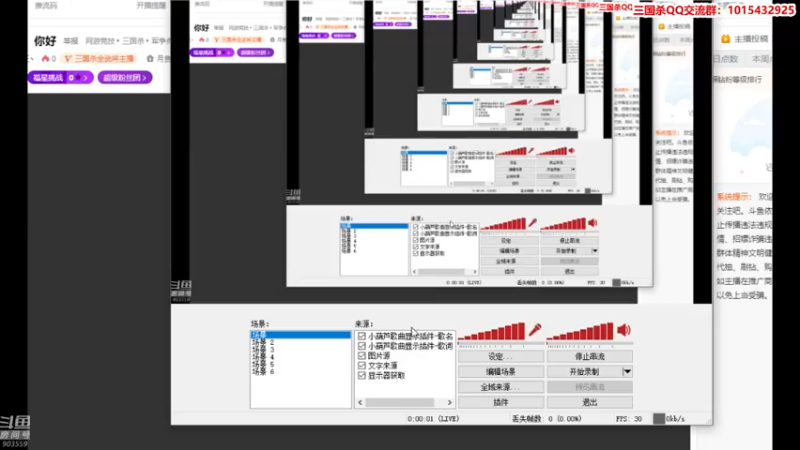Viewport: 800px width, 450px height.
Task: Click the sources list horizontal scrollbar thumb
Action: tap(399, 403)
